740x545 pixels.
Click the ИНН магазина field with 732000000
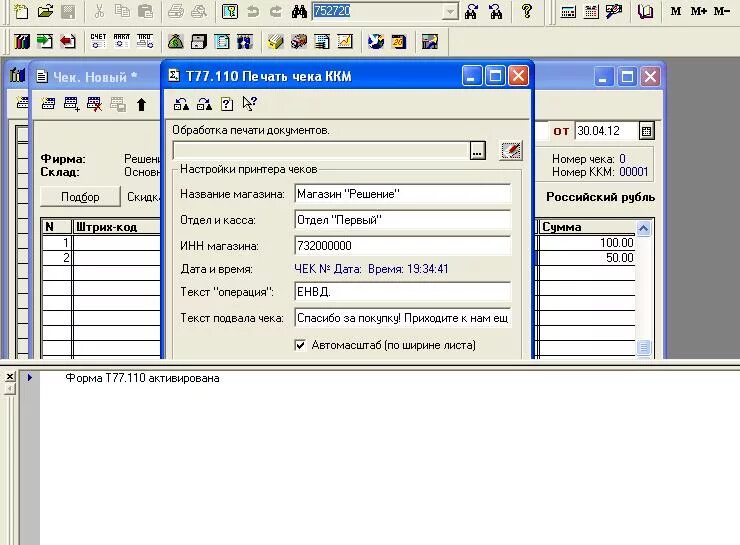point(403,246)
